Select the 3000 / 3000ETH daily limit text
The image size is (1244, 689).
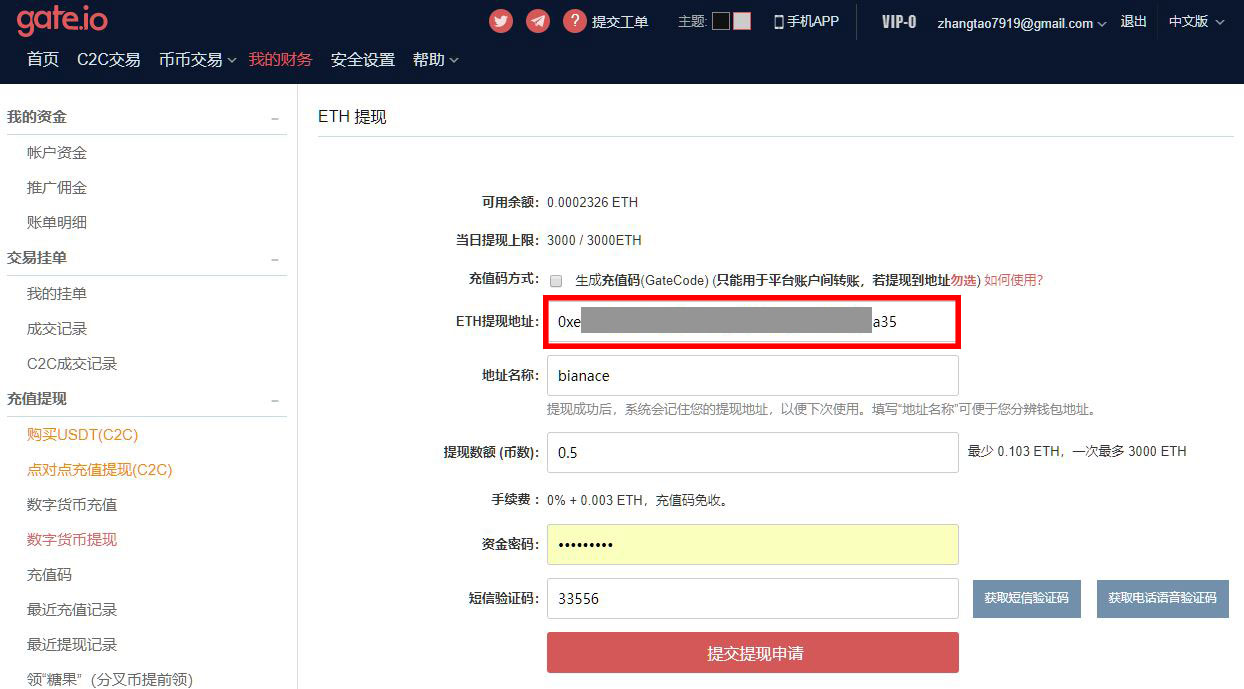(594, 241)
